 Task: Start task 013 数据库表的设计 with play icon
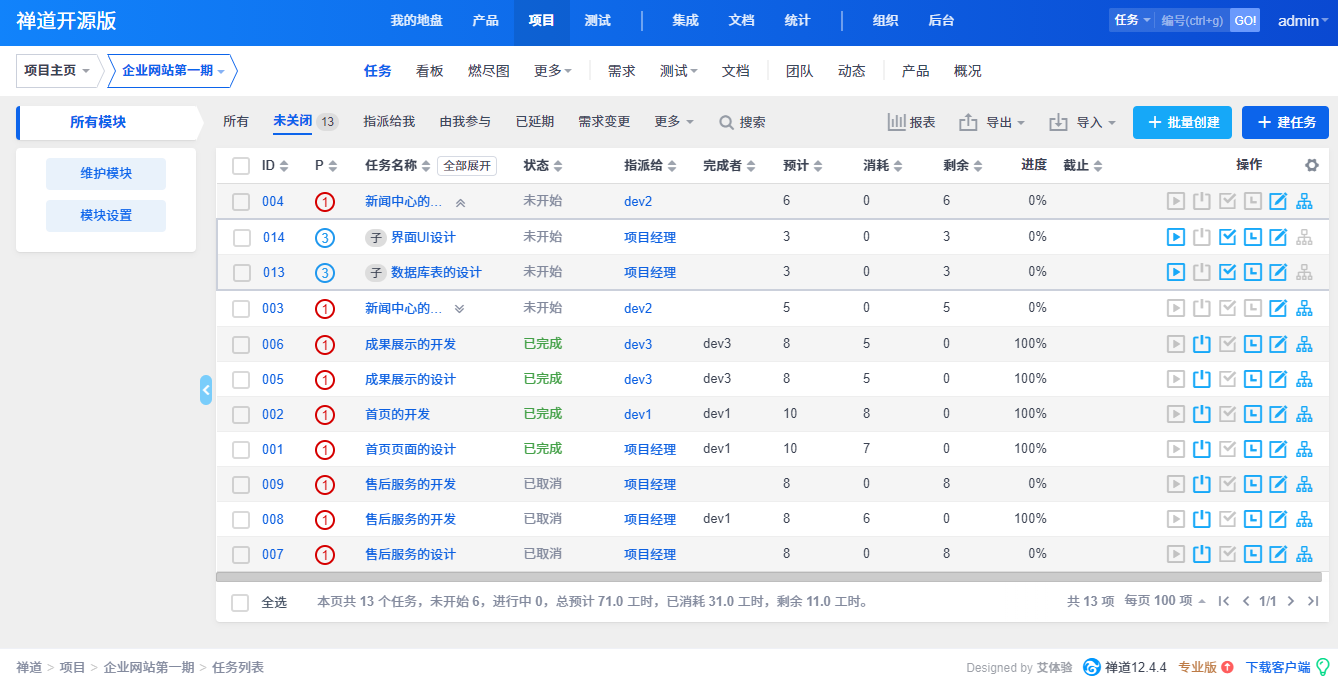[1176, 272]
